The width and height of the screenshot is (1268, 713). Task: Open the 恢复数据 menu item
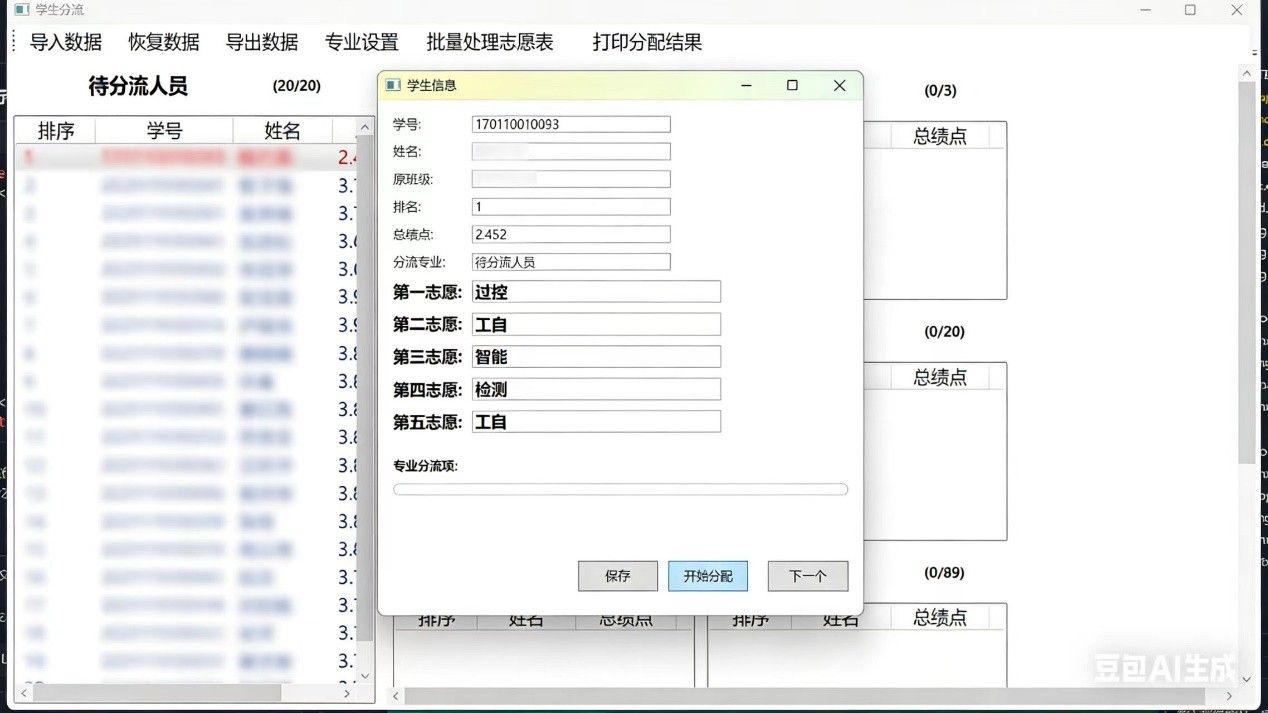[164, 42]
